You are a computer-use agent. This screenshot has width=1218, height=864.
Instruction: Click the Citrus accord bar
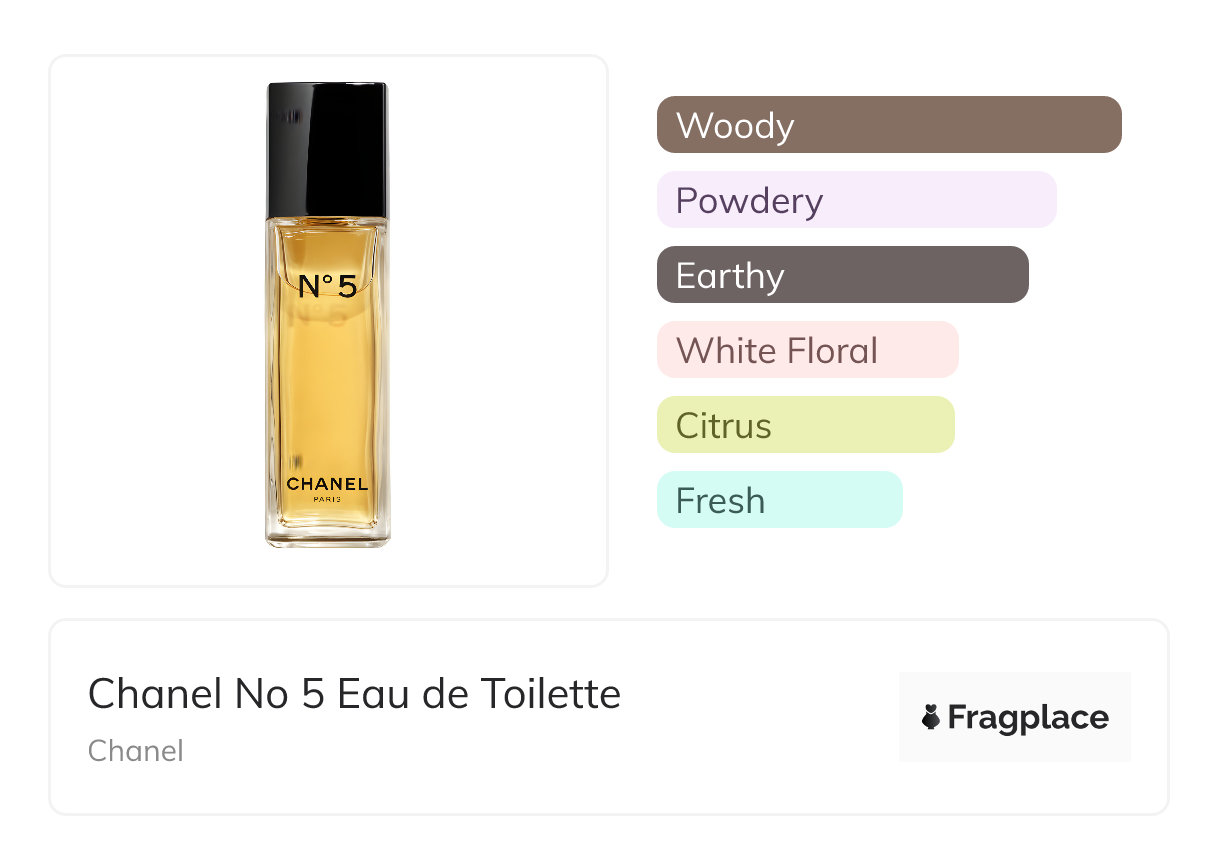tap(805, 425)
